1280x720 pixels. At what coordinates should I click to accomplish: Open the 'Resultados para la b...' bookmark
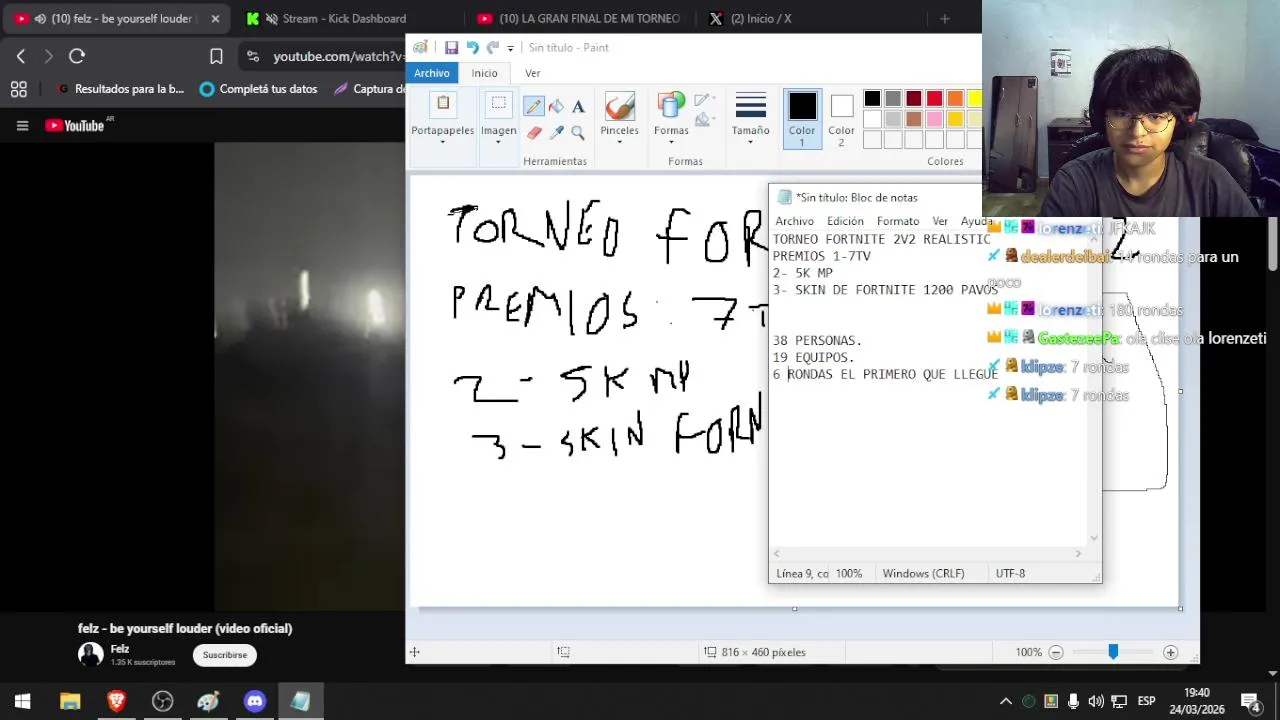(x=120, y=89)
